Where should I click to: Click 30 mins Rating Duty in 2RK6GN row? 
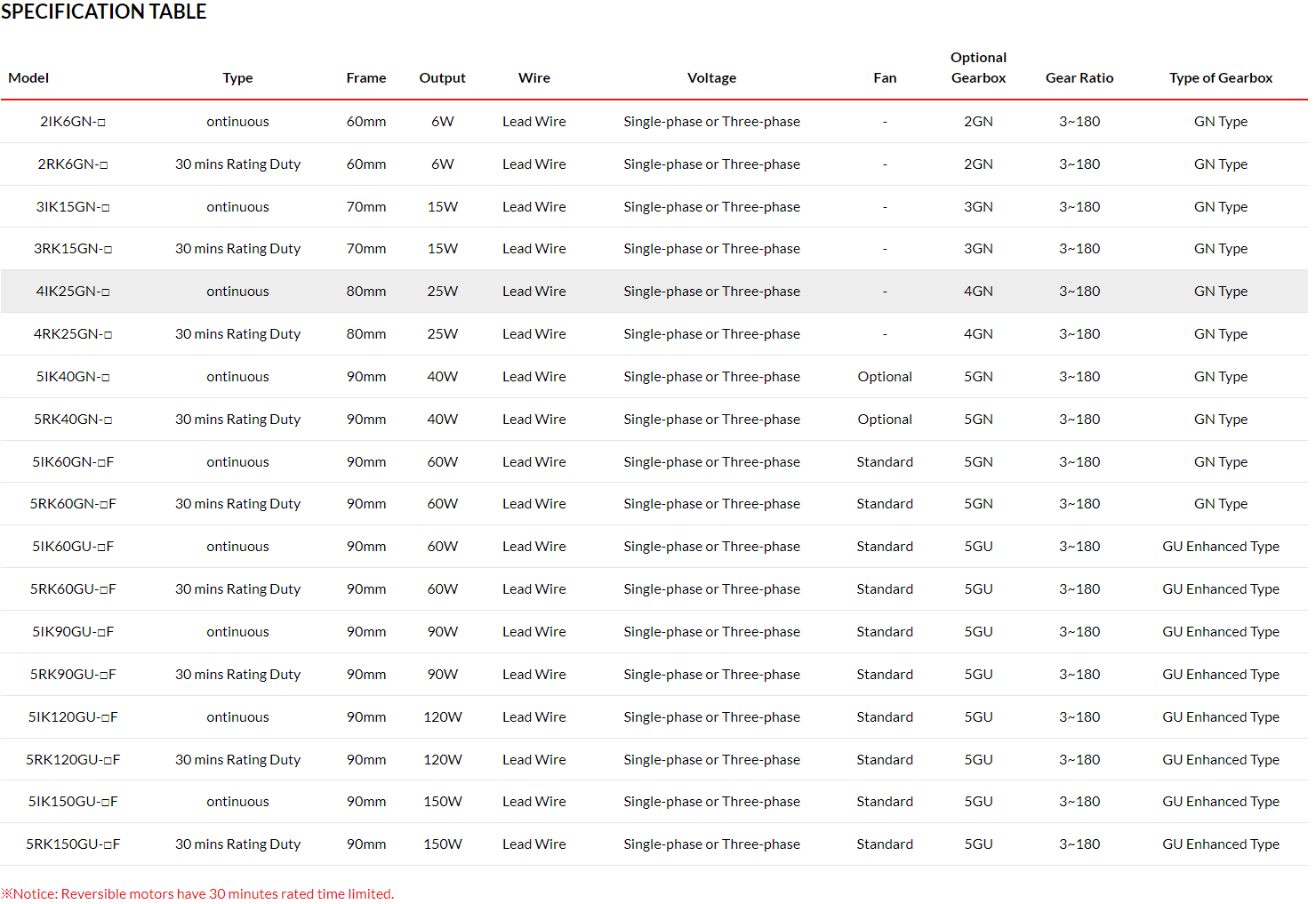[x=237, y=164]
